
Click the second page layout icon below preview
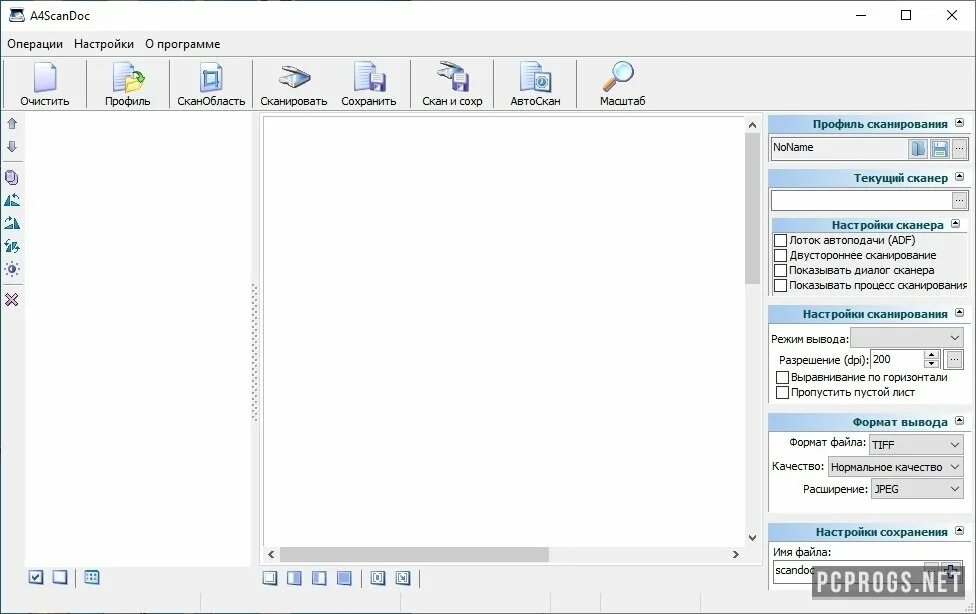click(x=294, y=578)
